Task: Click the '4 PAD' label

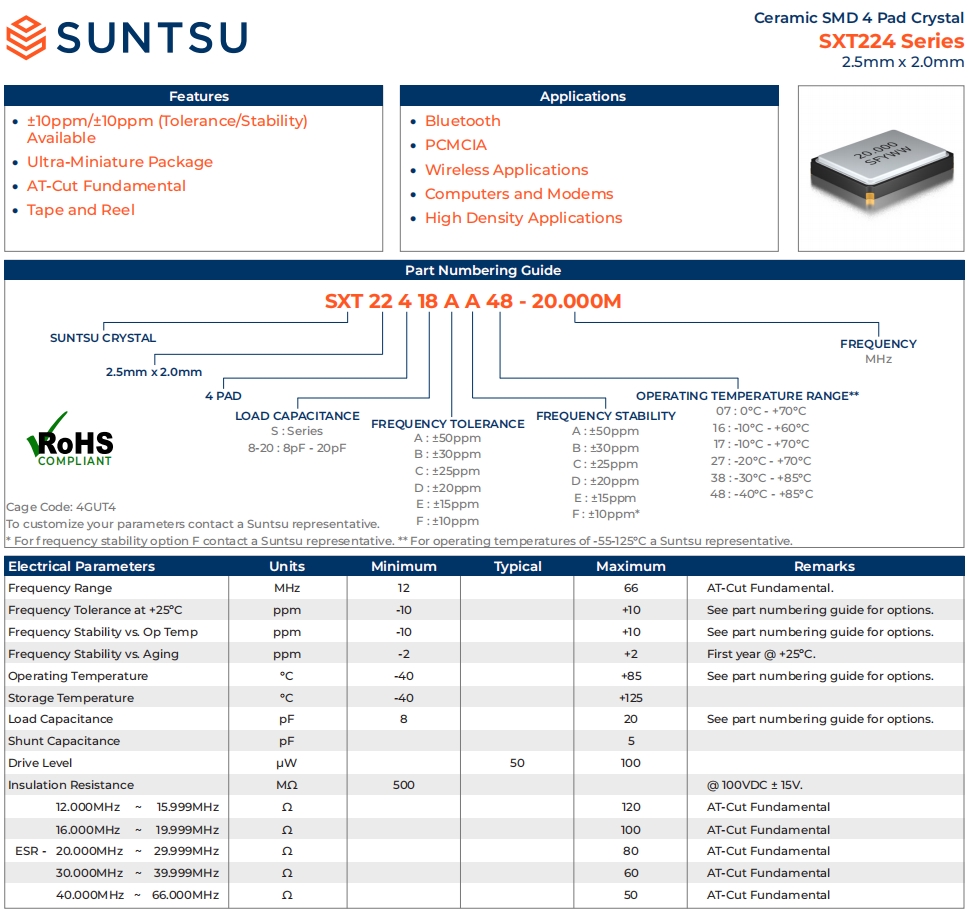Action: (223, 395)
